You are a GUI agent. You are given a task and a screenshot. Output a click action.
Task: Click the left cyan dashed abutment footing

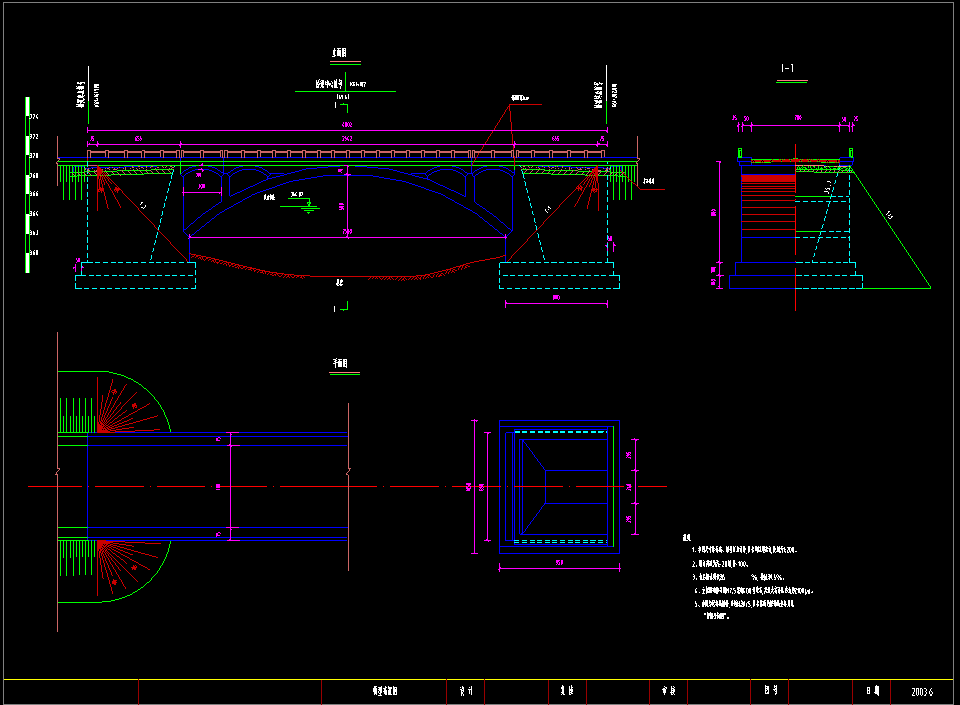click(135, 275)
